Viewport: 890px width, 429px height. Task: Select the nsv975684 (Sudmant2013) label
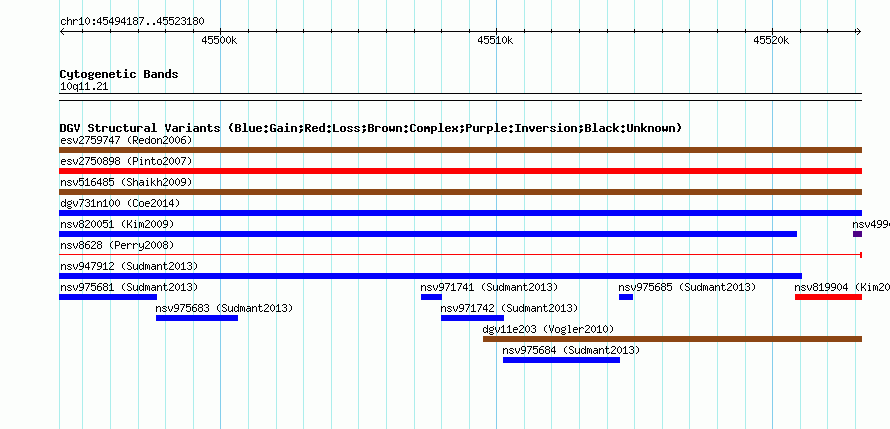[571, 350]
